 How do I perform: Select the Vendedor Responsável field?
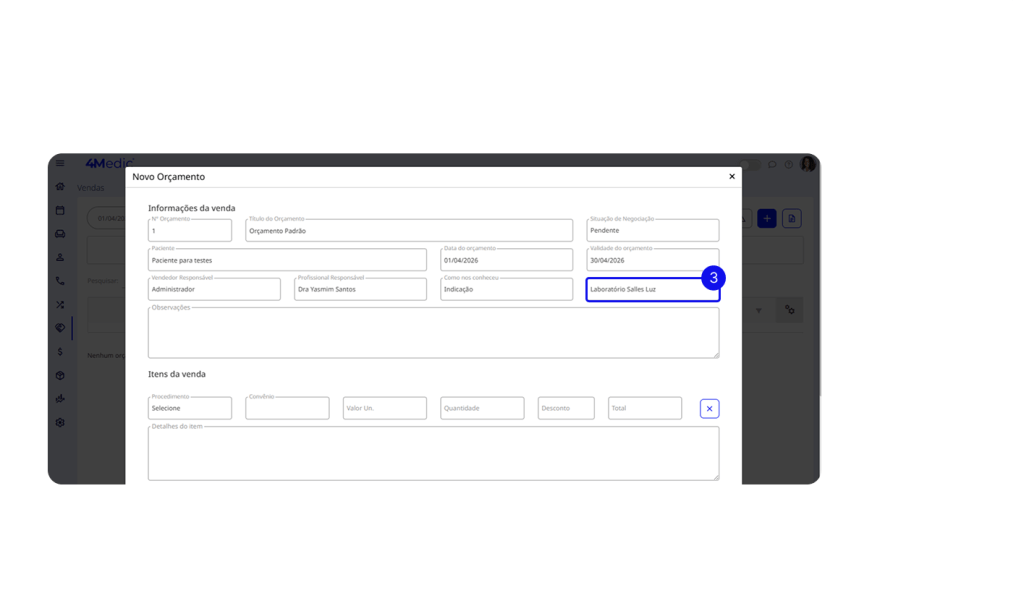coord(214,289)
